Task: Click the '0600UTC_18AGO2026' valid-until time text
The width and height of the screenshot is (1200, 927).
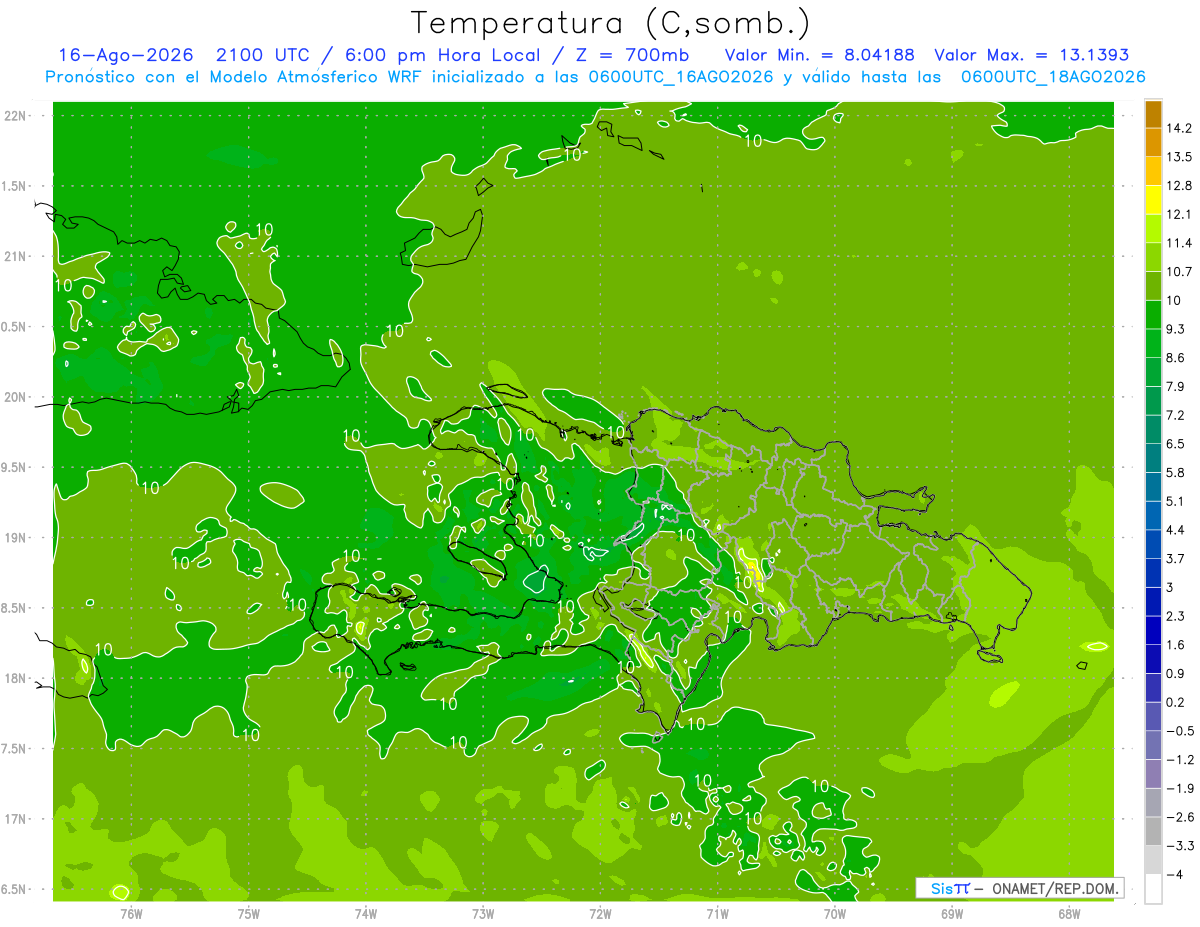Action: [1053, 77]
